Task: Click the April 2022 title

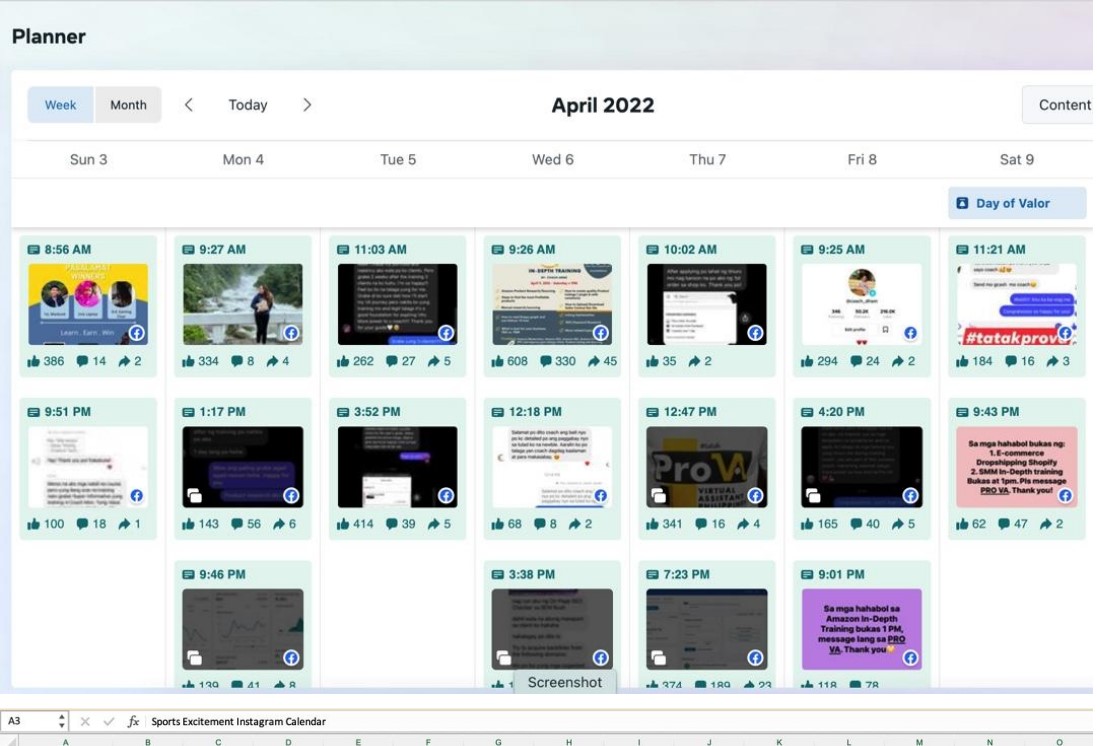Action: (602, 105)
